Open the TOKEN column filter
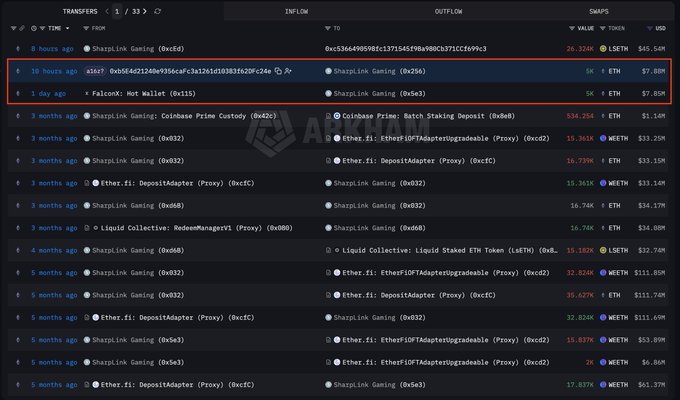 [602, 28]
